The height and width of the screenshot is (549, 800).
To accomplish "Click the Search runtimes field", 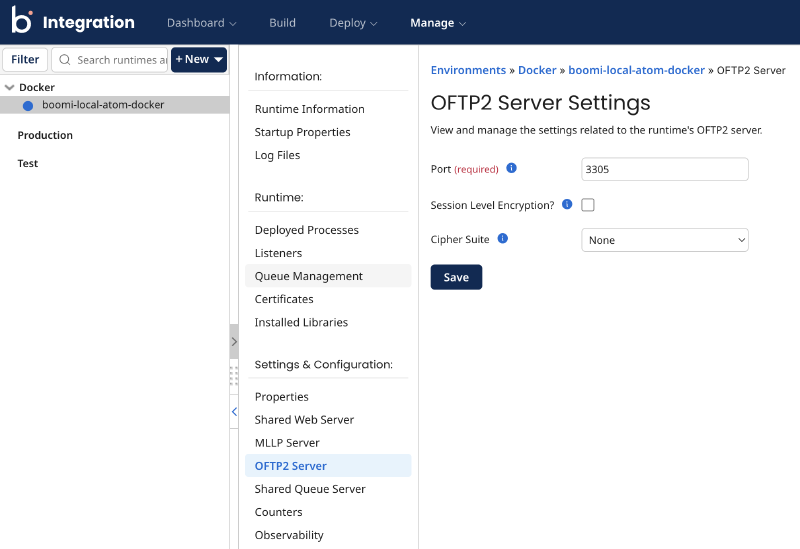I will (110, 60).
